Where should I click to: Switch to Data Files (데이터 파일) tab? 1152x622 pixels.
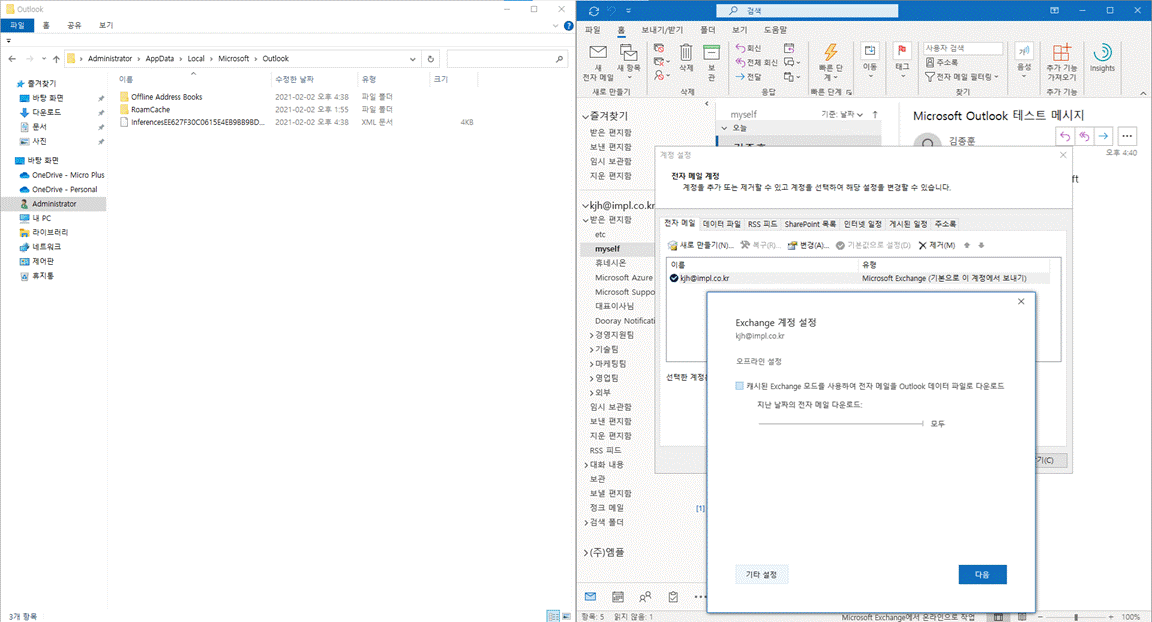[x=721, y=224]
